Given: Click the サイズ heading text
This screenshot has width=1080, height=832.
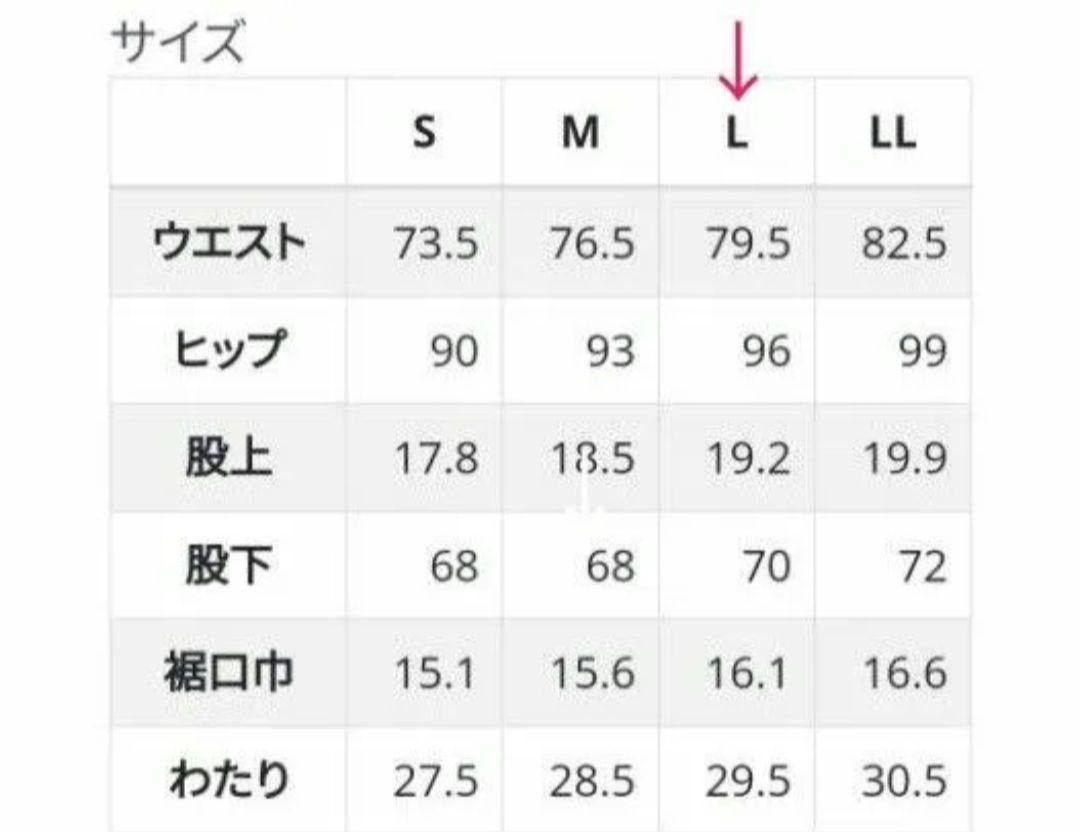Looking at the screenshot, I should pyautogui.click(x=177, y=41).
